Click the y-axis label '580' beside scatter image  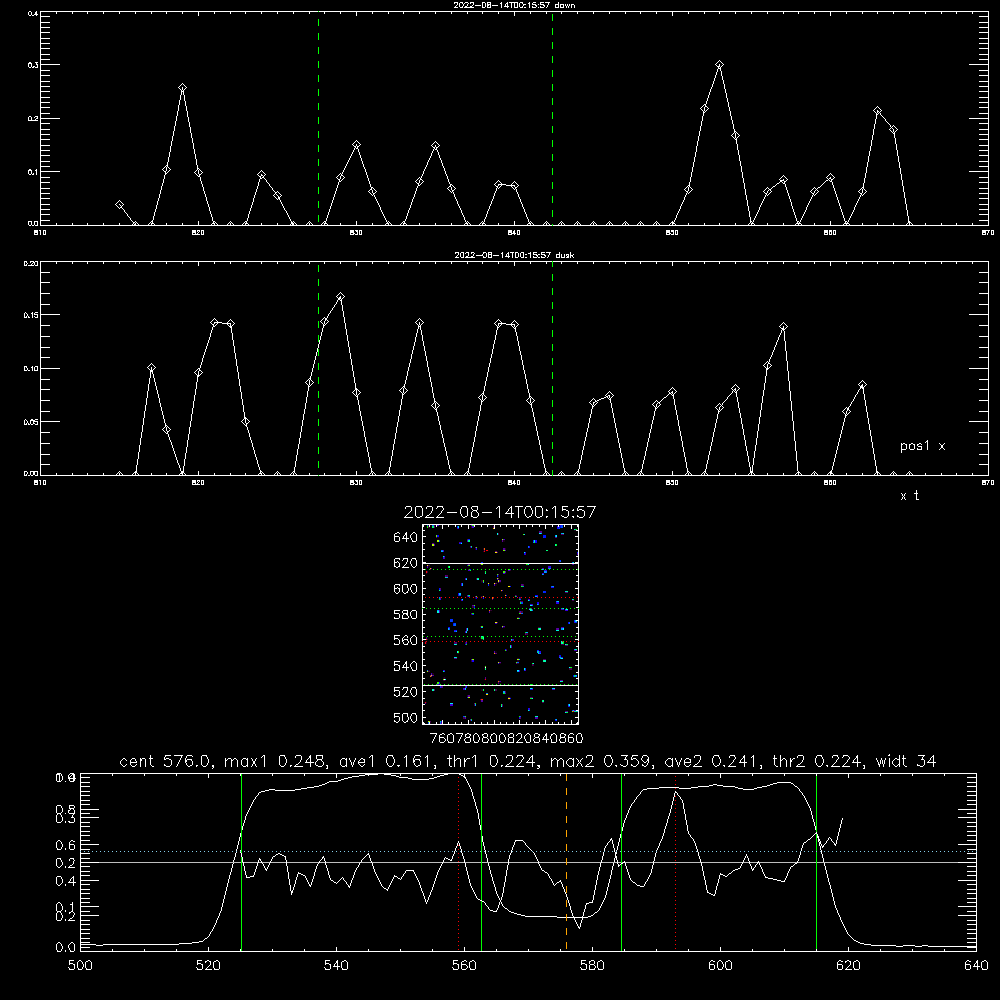(x=406, y=615)
